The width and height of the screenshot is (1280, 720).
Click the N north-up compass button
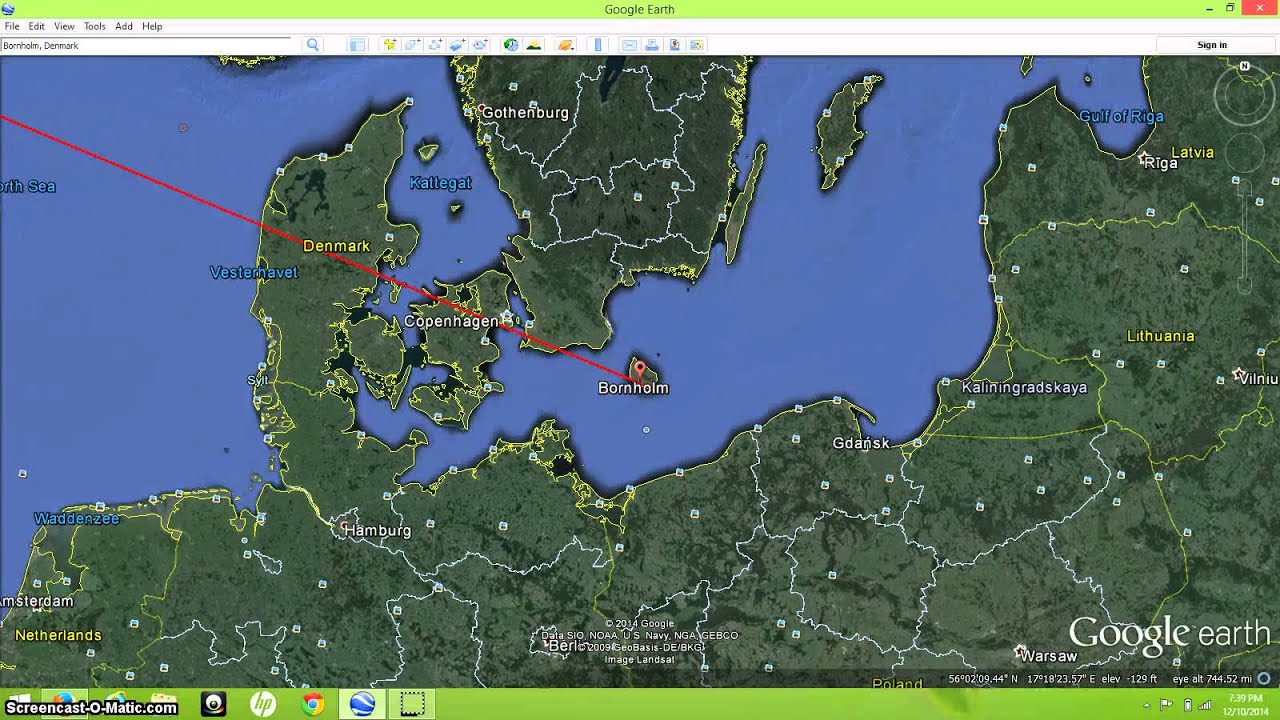(1245, 66)
